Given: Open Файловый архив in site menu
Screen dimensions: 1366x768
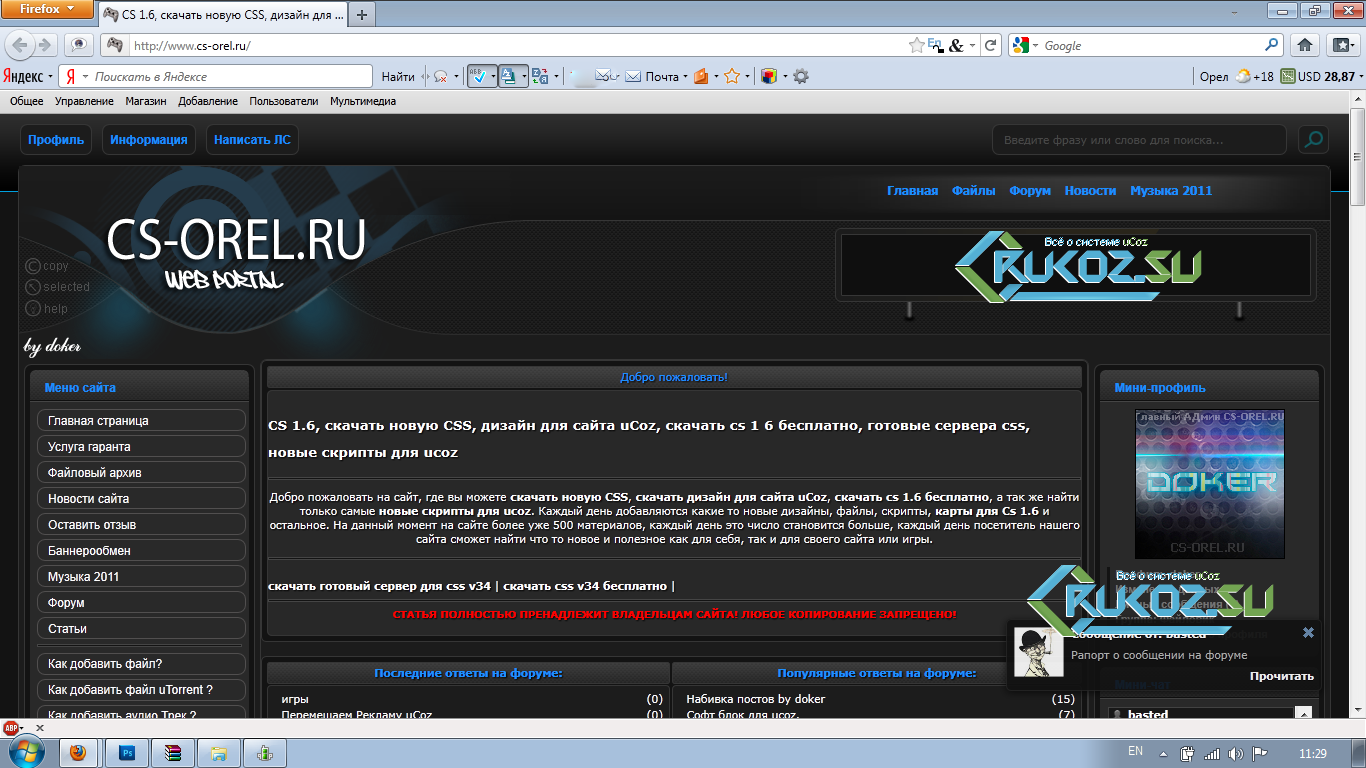Looking at the screenshot, I should 141,473.
